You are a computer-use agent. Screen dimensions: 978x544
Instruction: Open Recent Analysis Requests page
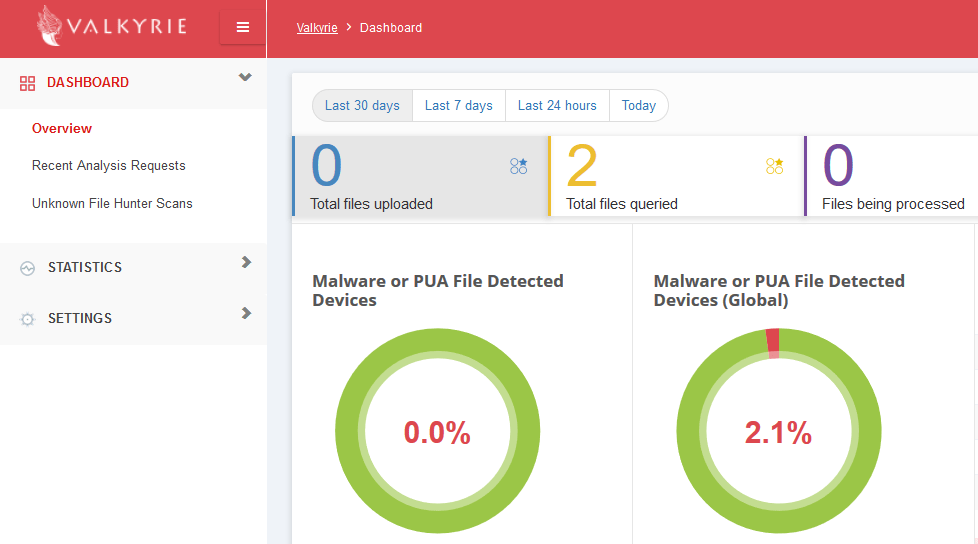pyautogui.click(x=108, y=166)
